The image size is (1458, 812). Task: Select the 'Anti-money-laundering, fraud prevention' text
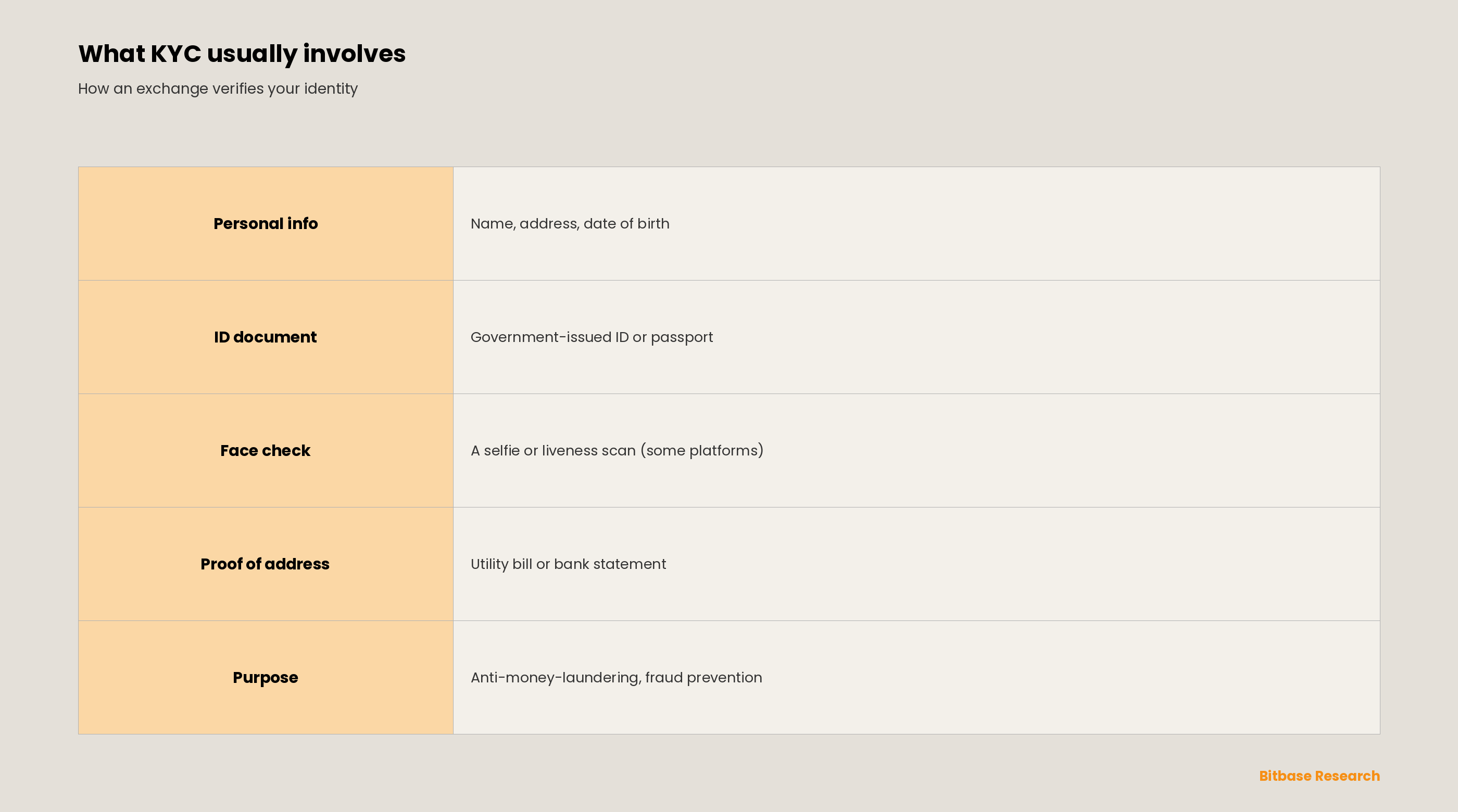tap(617, 678)
